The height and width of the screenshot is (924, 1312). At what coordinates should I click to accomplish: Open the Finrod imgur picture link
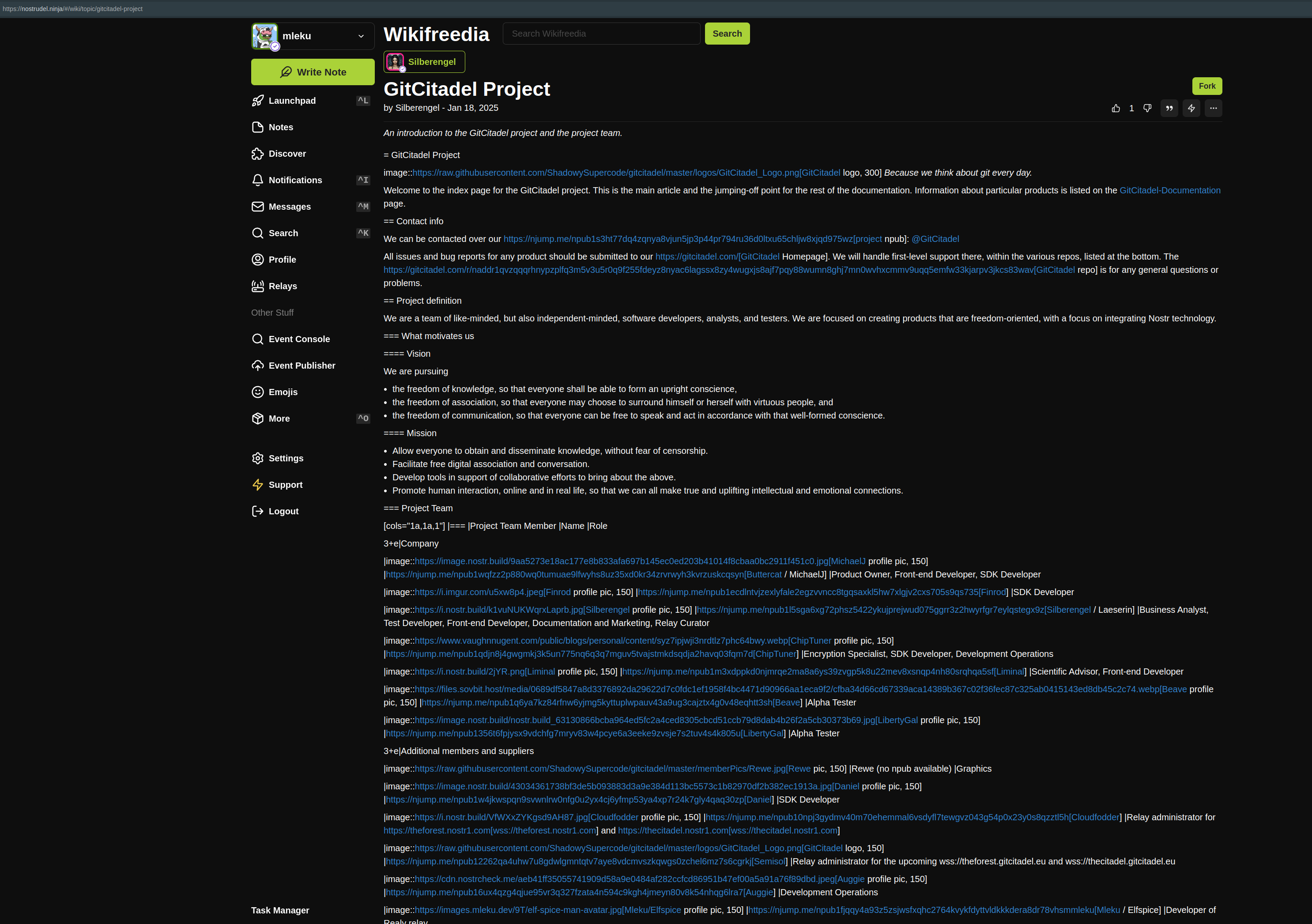(x=493, y=592)
